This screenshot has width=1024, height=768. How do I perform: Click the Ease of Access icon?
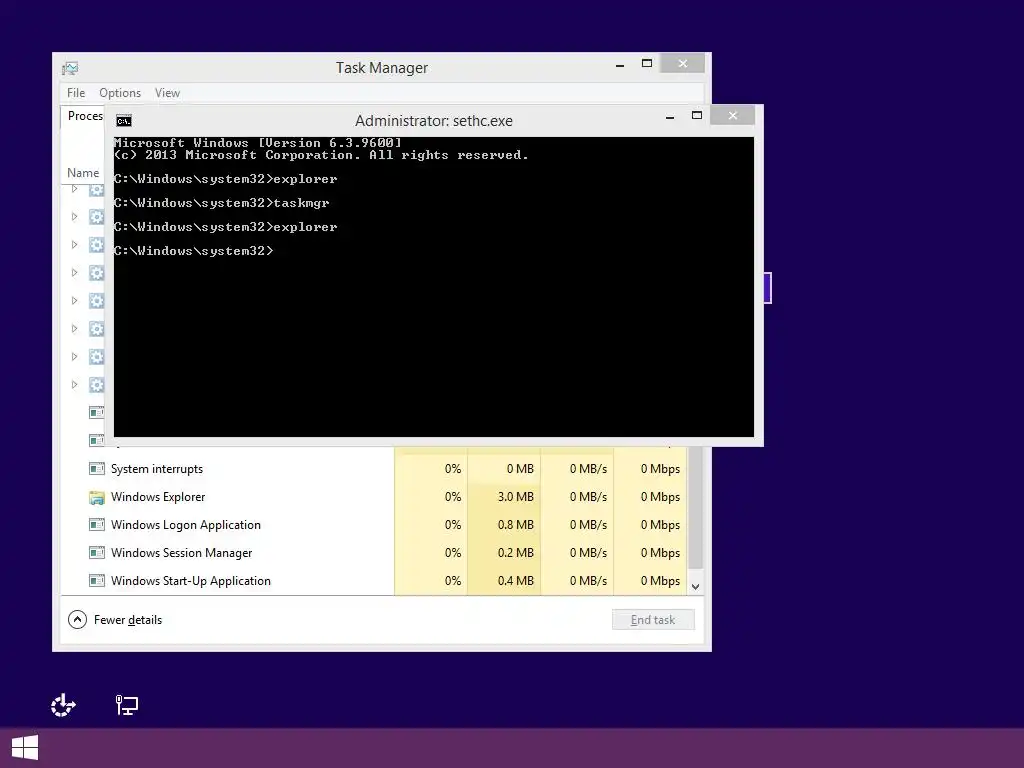coord(63,705)
